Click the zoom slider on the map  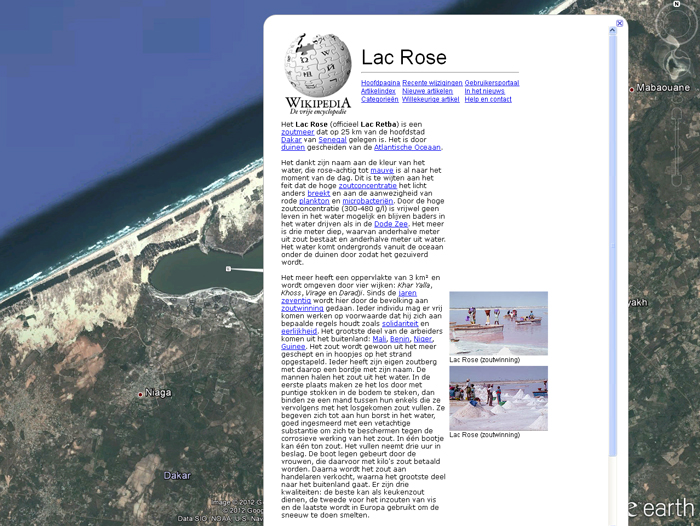click(677, 146)
